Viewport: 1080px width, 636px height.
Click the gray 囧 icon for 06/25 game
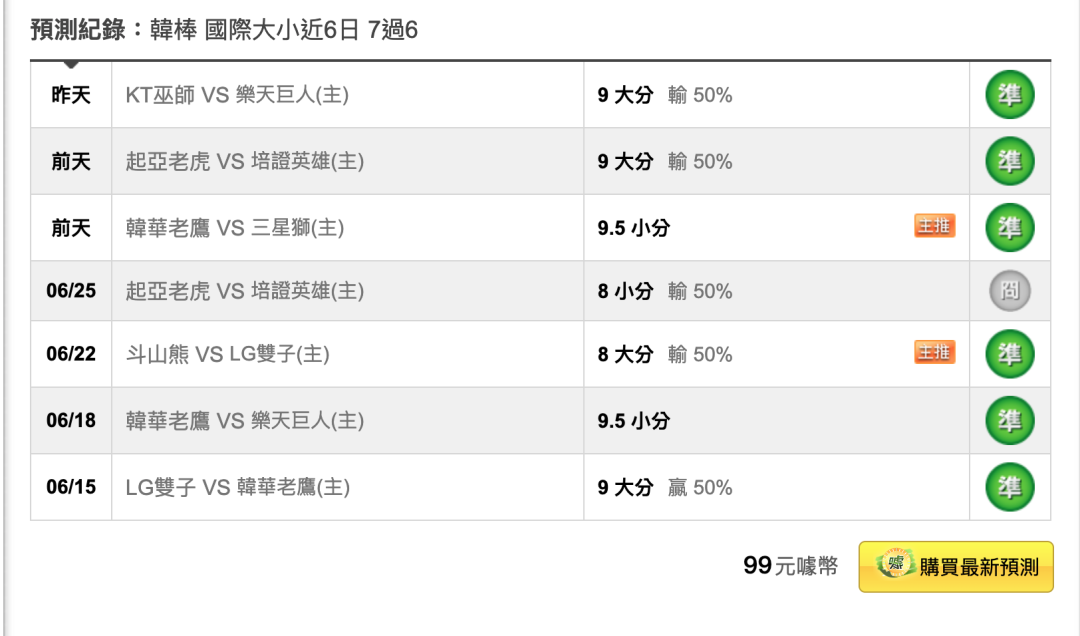1010,291
